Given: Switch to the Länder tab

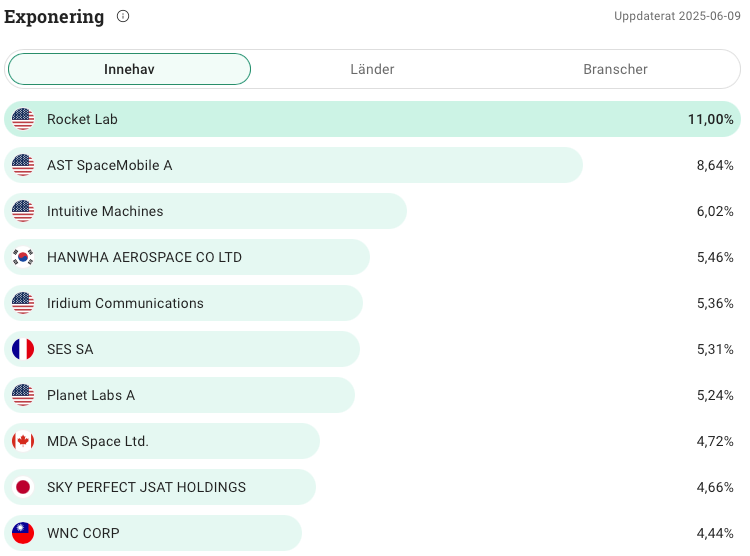Looking at the screenshot, I should pos(372,69).
